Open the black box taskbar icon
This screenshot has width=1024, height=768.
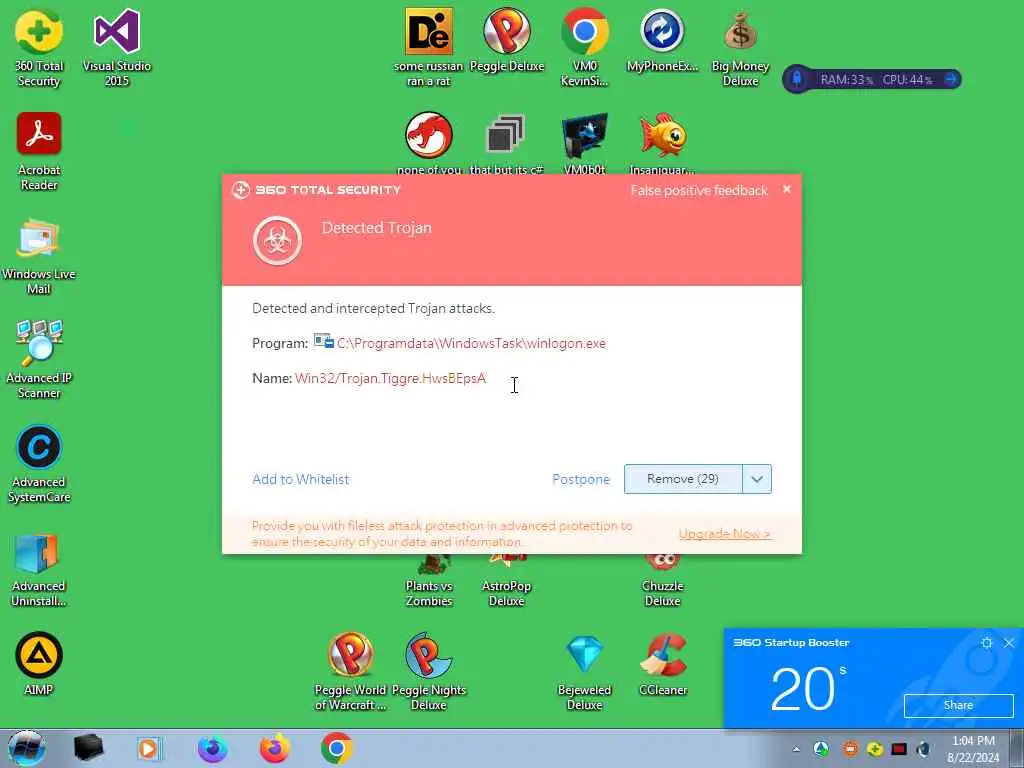[89, 748]
